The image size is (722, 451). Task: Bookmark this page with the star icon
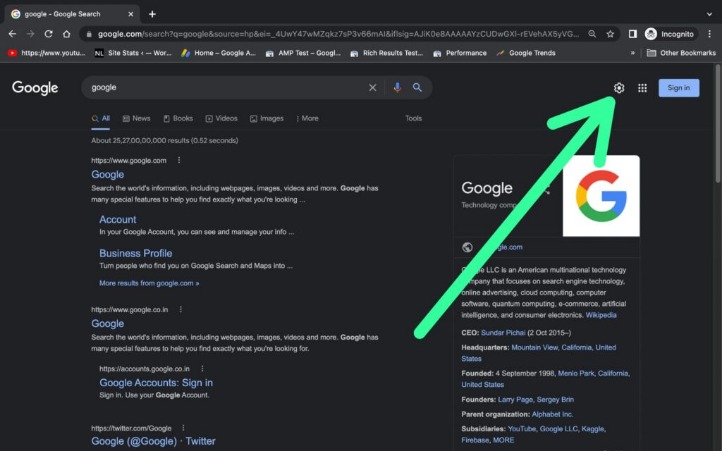coord(609,33)
